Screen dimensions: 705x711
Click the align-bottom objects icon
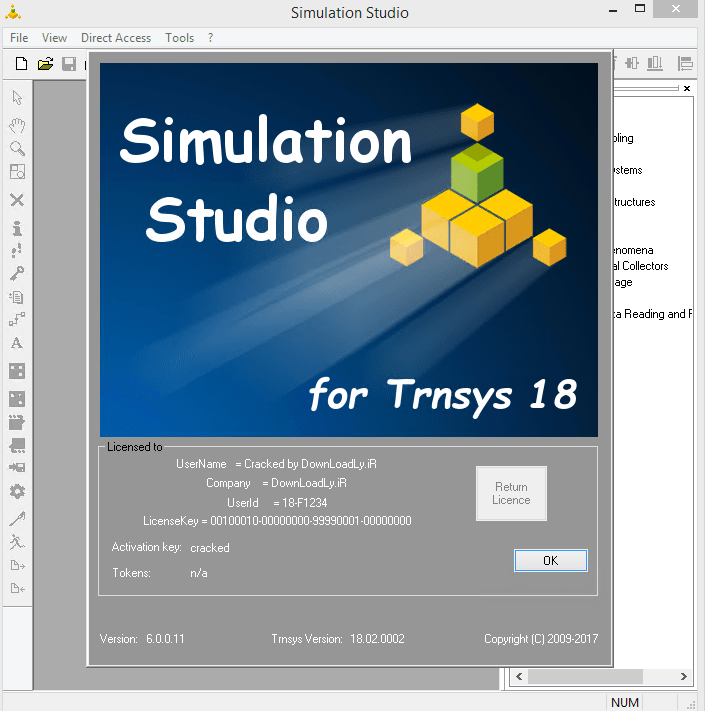655,63
